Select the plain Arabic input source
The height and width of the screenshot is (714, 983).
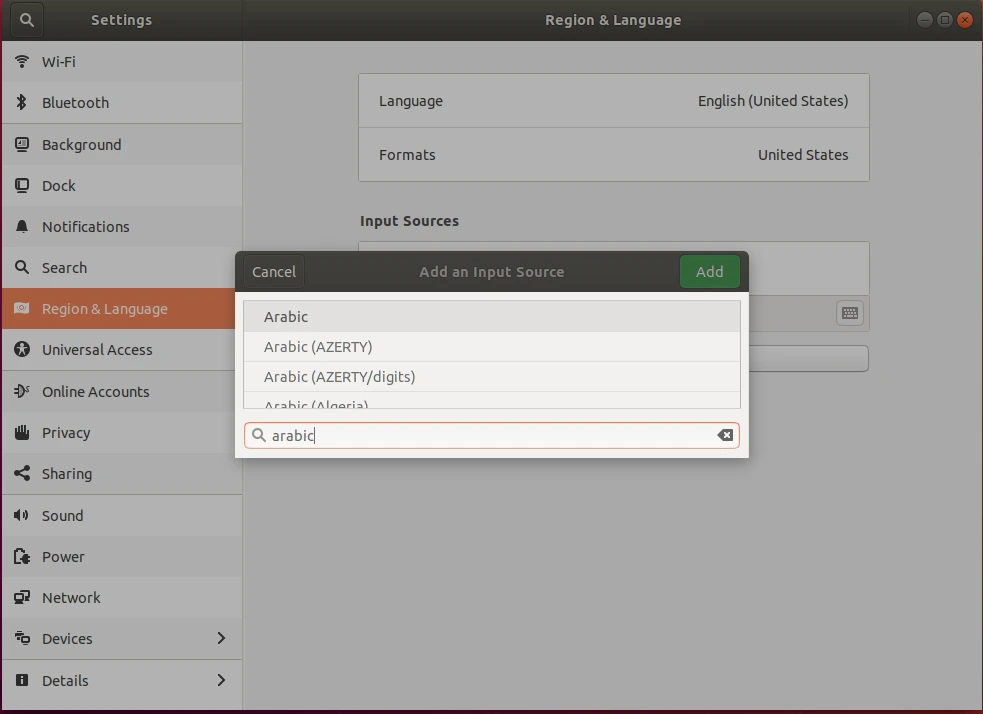coord(492,317)
